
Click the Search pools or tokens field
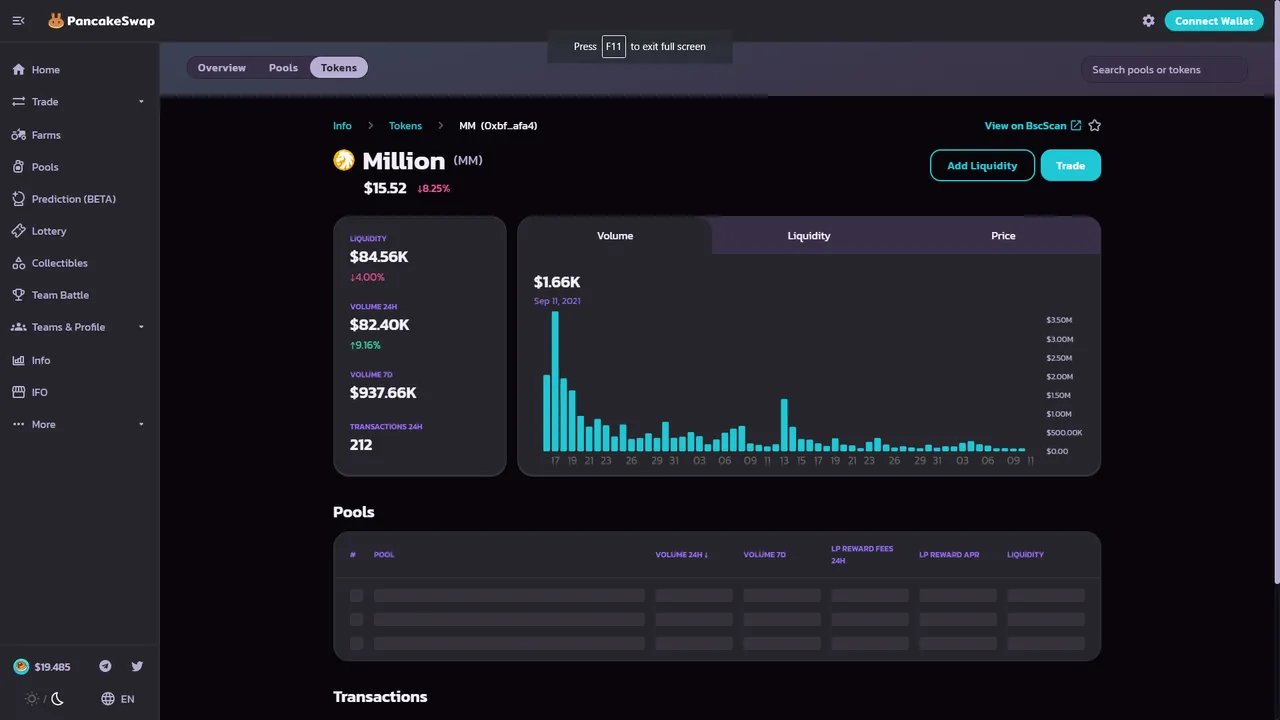pyautogui.click(x=1164, y=70)
